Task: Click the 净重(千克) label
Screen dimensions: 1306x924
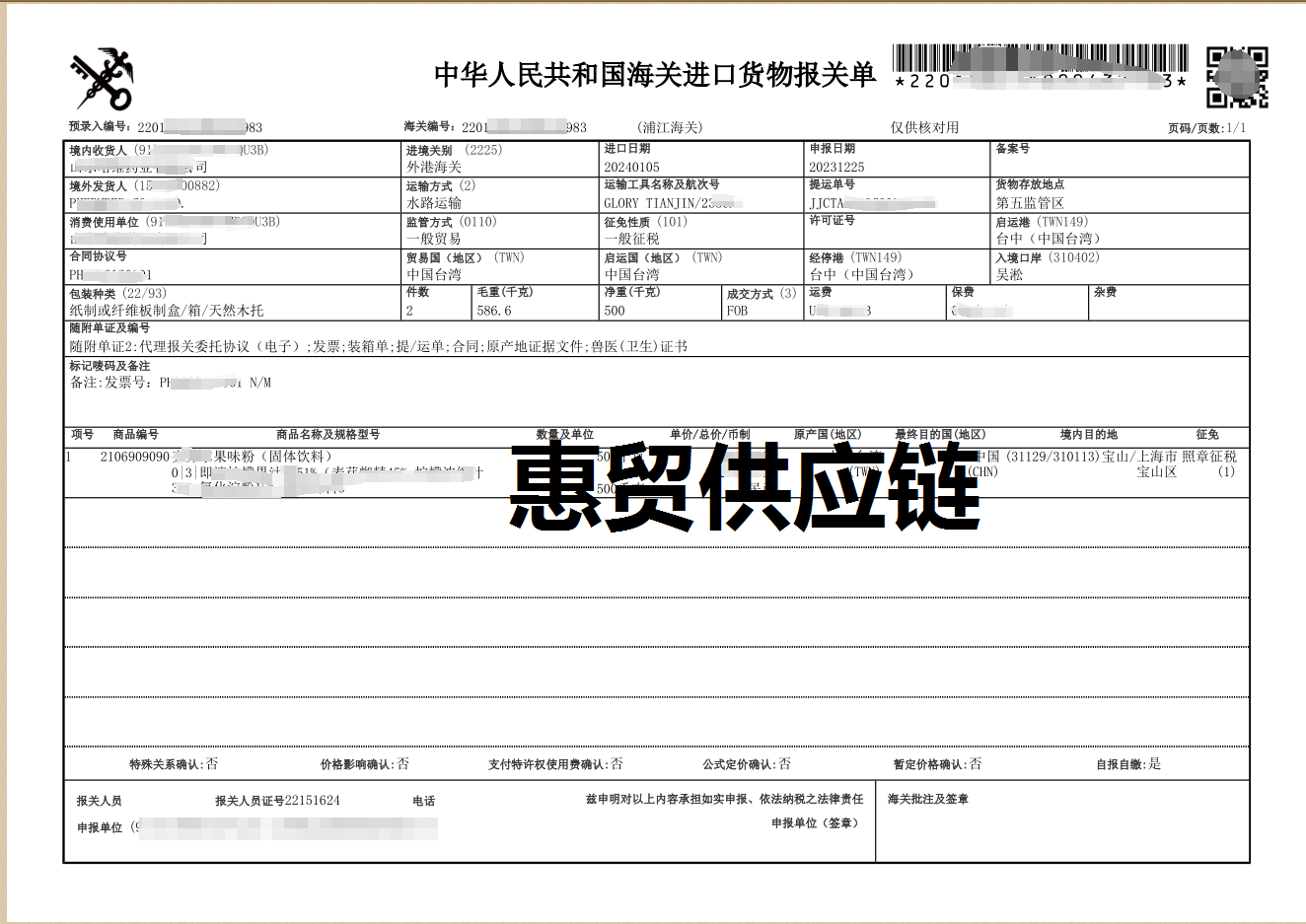Action: click(632, 292)
